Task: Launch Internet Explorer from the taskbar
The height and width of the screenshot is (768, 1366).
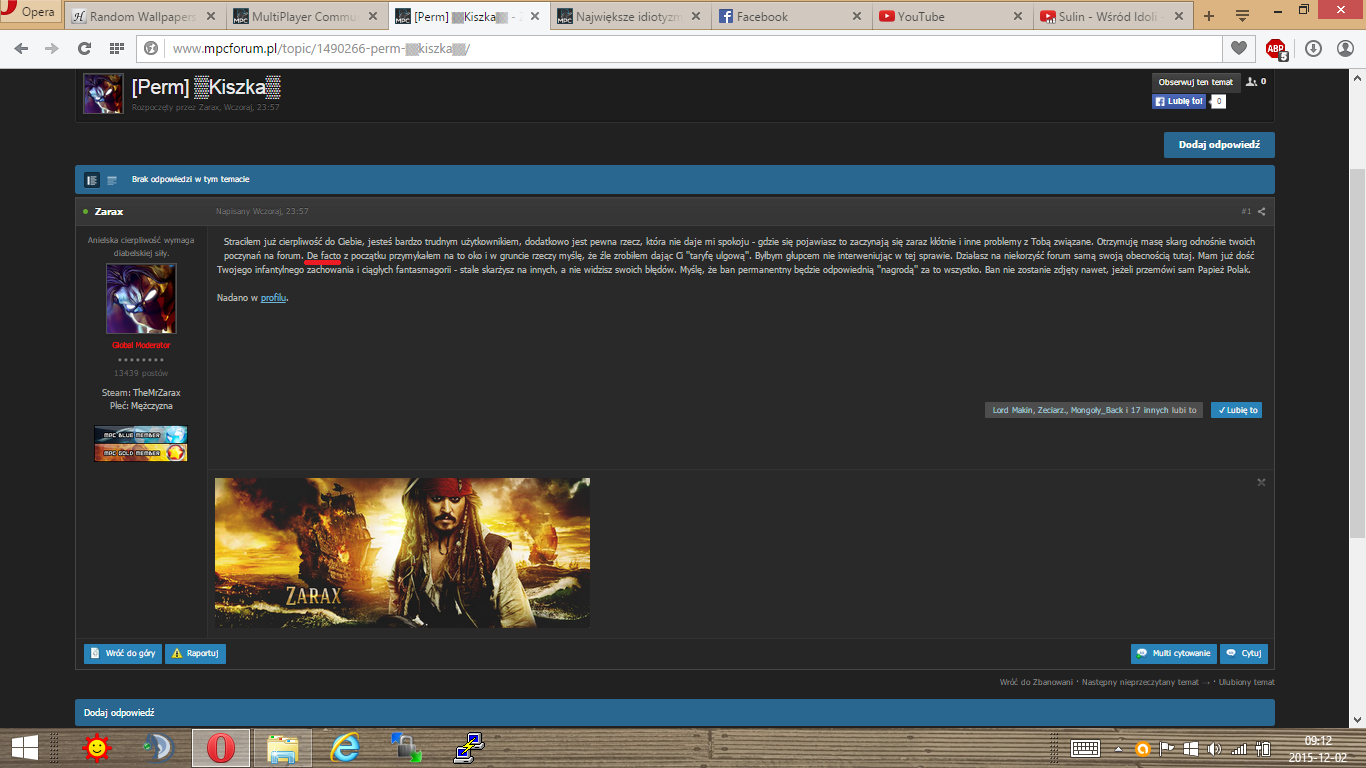Action: pyautogui.click(x=345, y=747)
